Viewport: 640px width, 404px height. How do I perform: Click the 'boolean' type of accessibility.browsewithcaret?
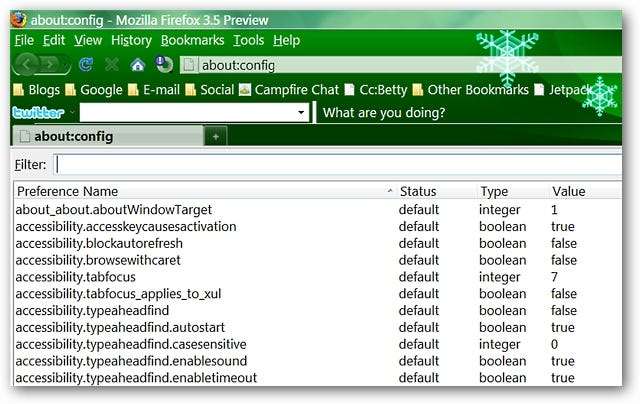pyautogui.click(x=503, y=260)
